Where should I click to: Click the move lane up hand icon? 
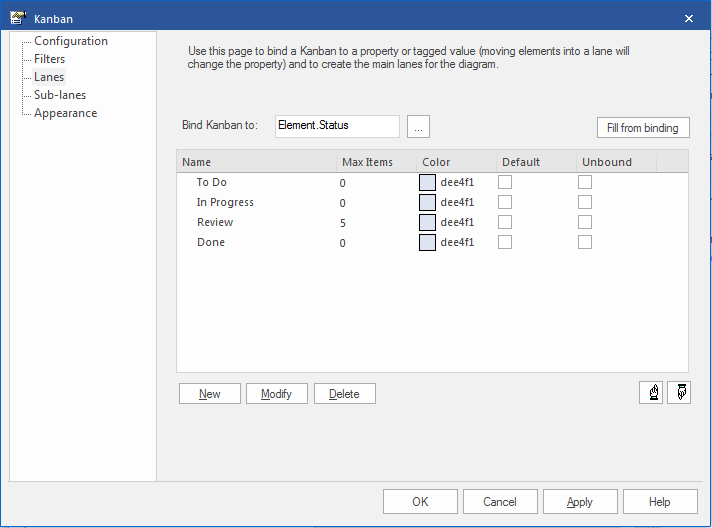(651, 393)
